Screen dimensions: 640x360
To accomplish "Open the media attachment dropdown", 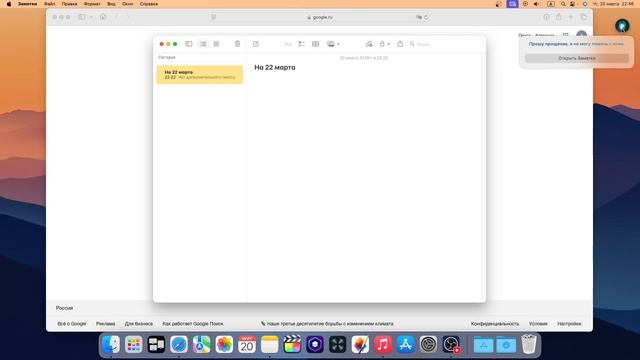I will click(x=333, y=44).
